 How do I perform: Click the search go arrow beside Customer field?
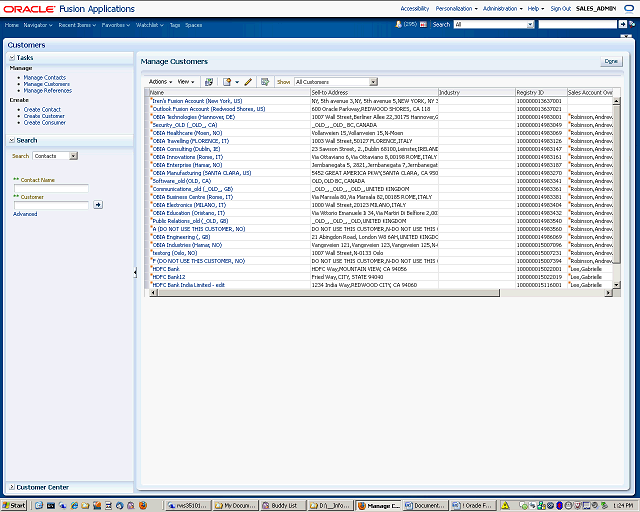coord(98,204)
